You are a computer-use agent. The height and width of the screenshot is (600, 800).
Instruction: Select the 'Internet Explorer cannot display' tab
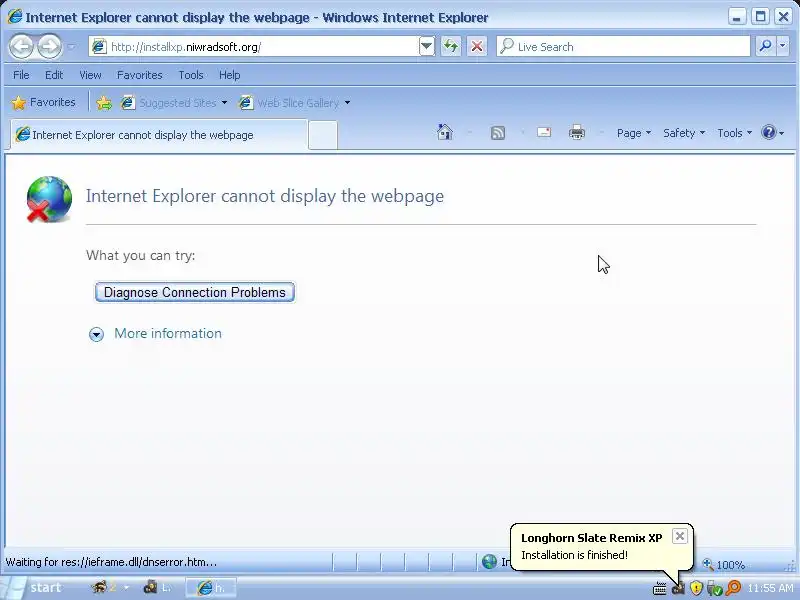coord(159,135)
